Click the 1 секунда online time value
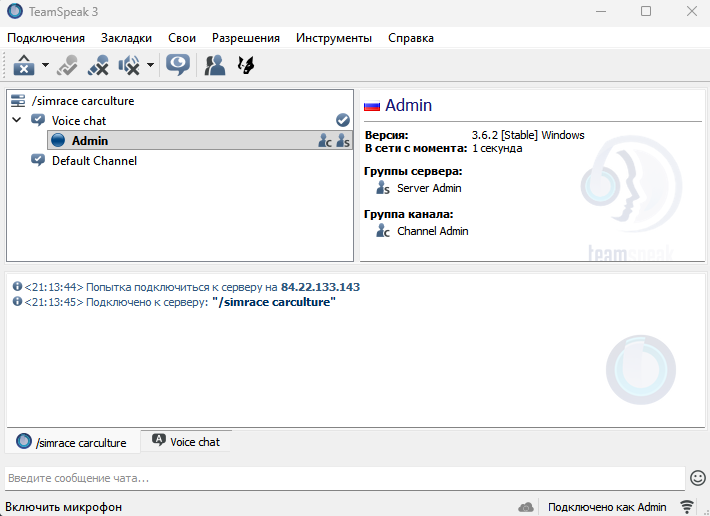 (x=497, y=148)
